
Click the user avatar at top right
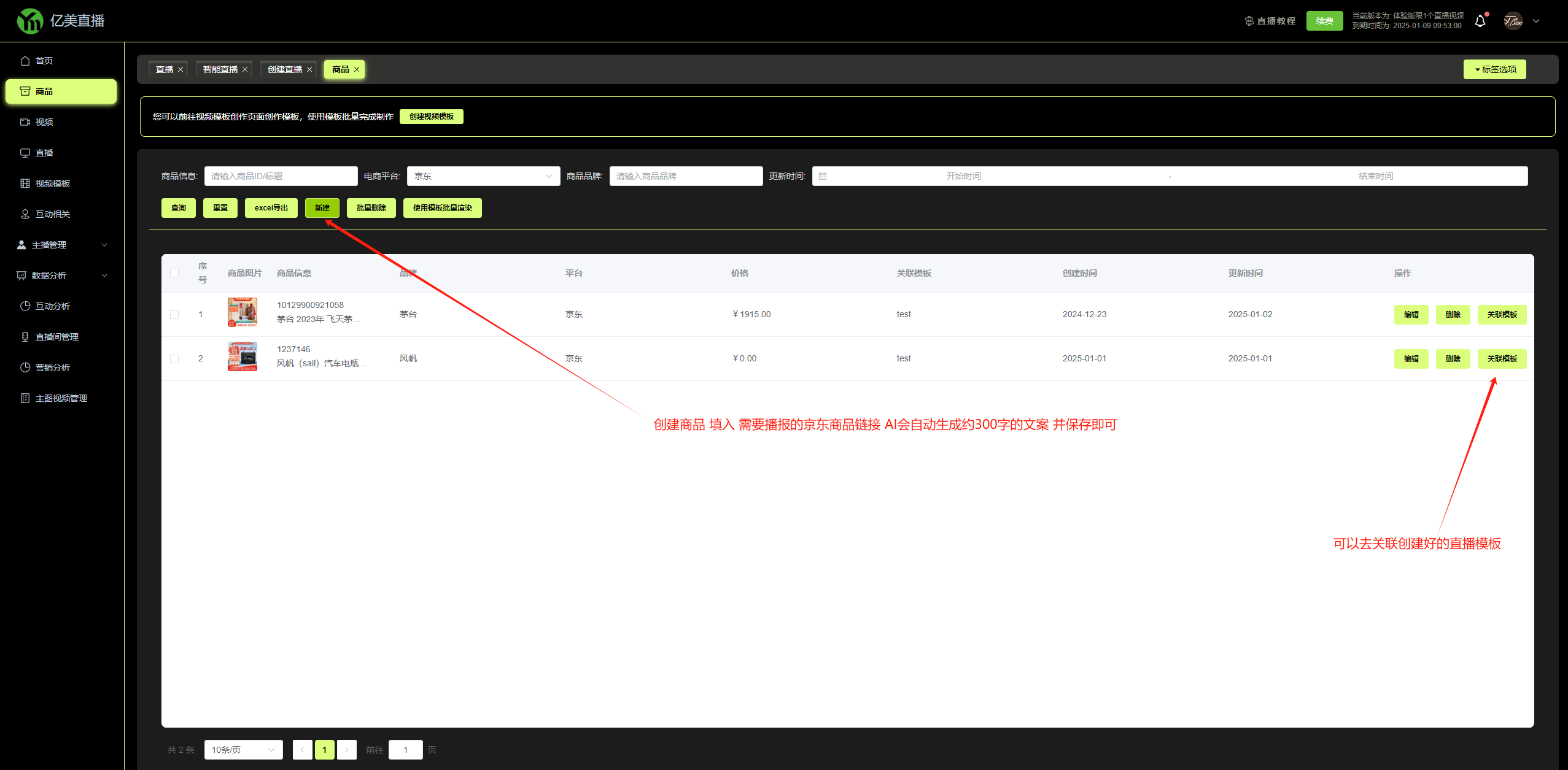click(x=1513, y=21)
